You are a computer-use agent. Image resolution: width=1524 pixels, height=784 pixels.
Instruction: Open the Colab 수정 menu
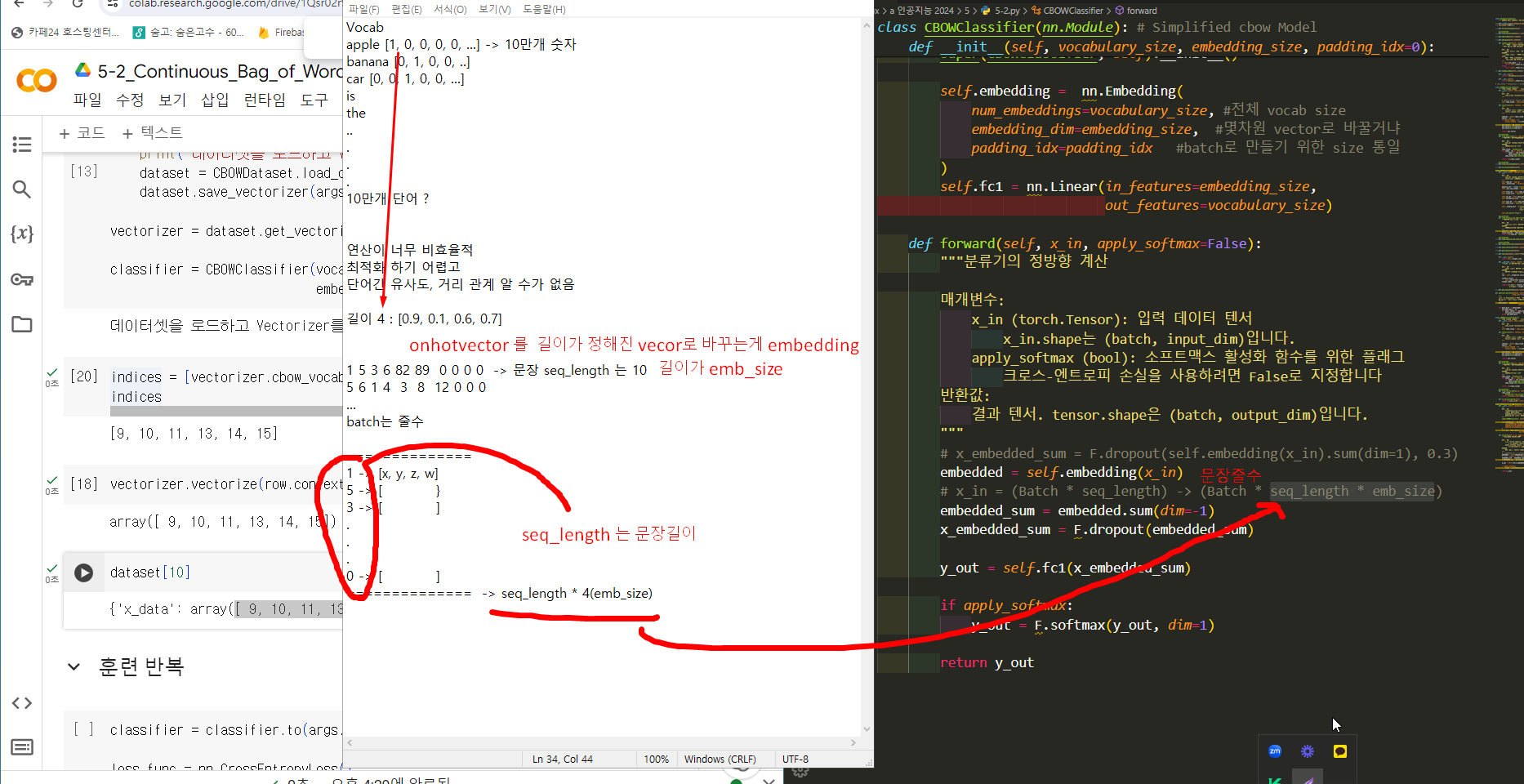pyautogui.click(x=130, y=100)
